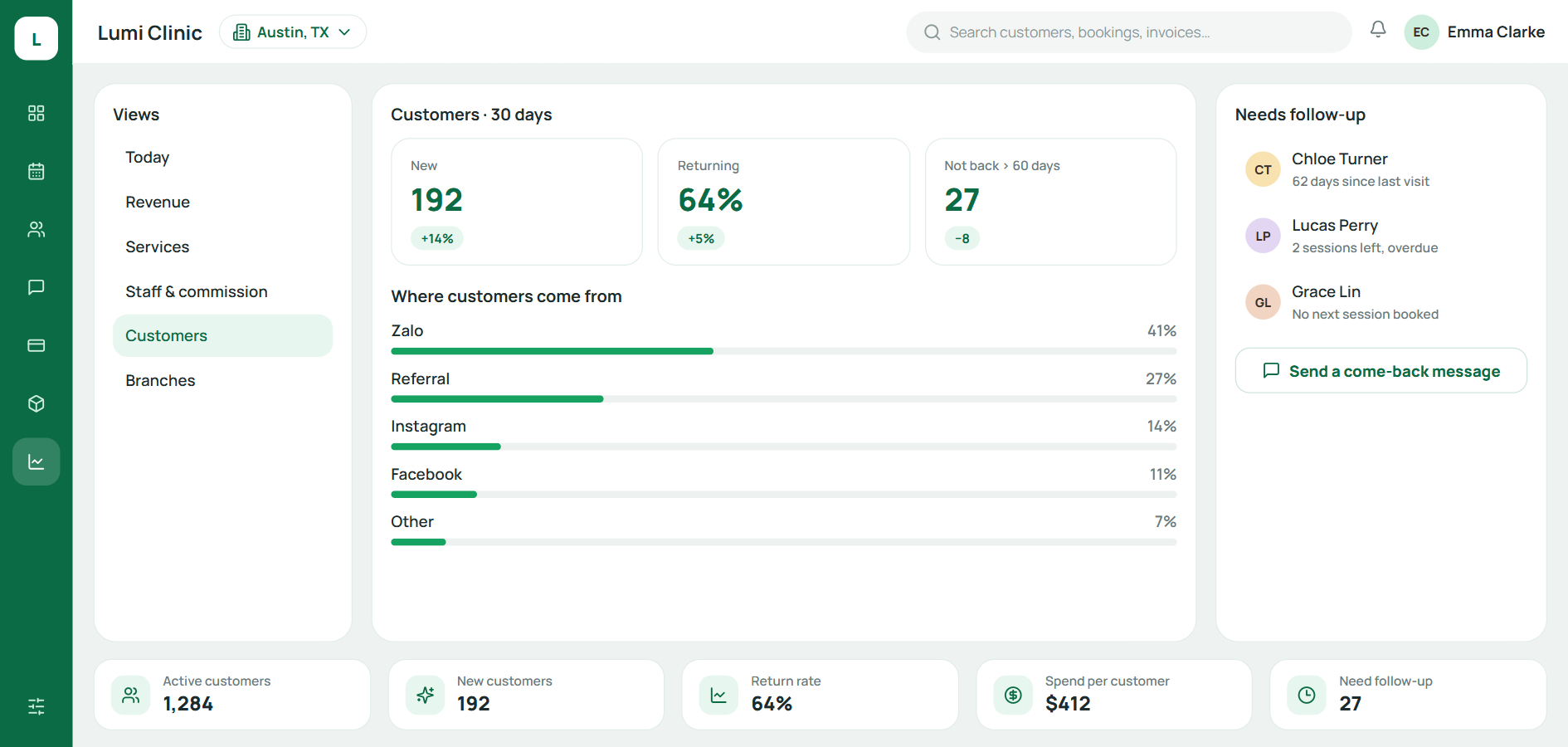Click the Instagram source label
The image size is (1568, 747).
[x=429, y=427]
